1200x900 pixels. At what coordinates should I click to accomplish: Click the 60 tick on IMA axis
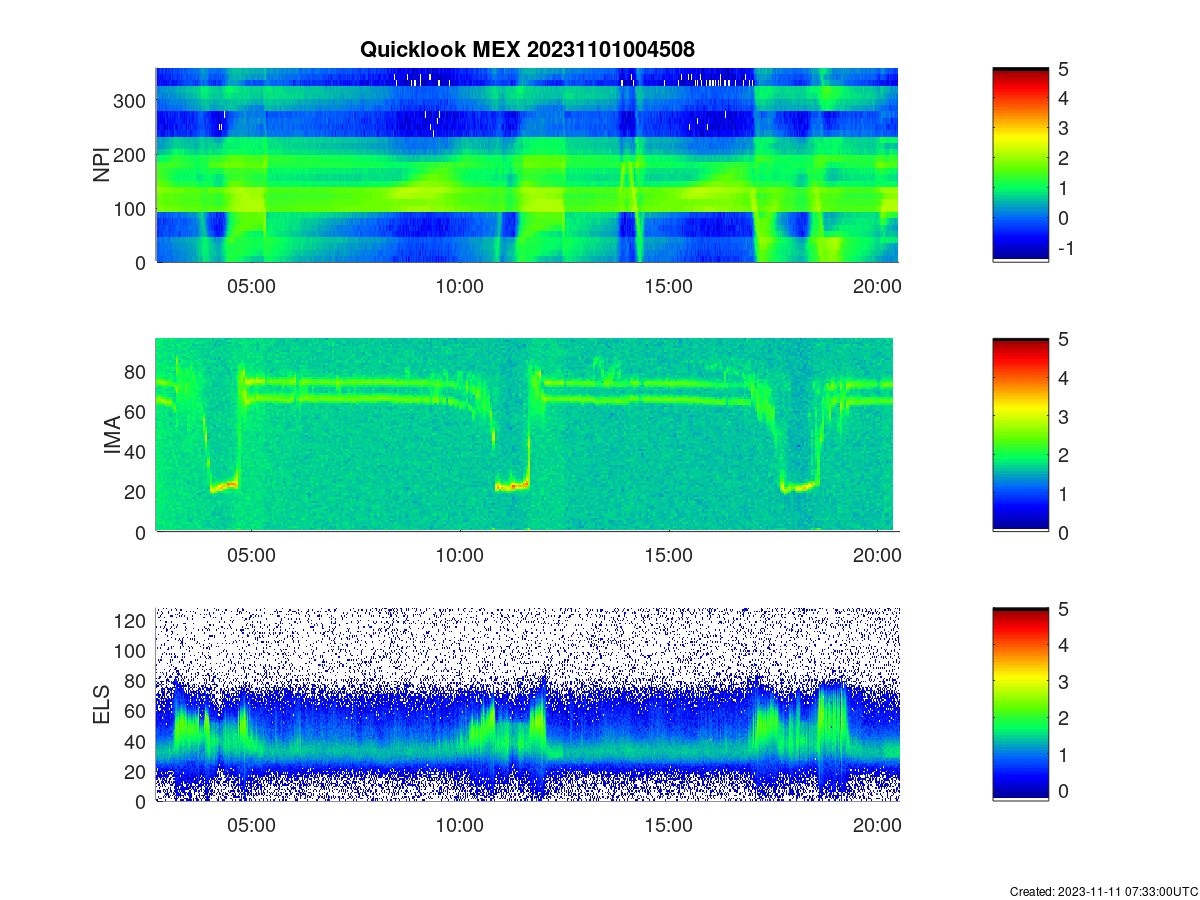pyautogui.click(x=137, y=411)
